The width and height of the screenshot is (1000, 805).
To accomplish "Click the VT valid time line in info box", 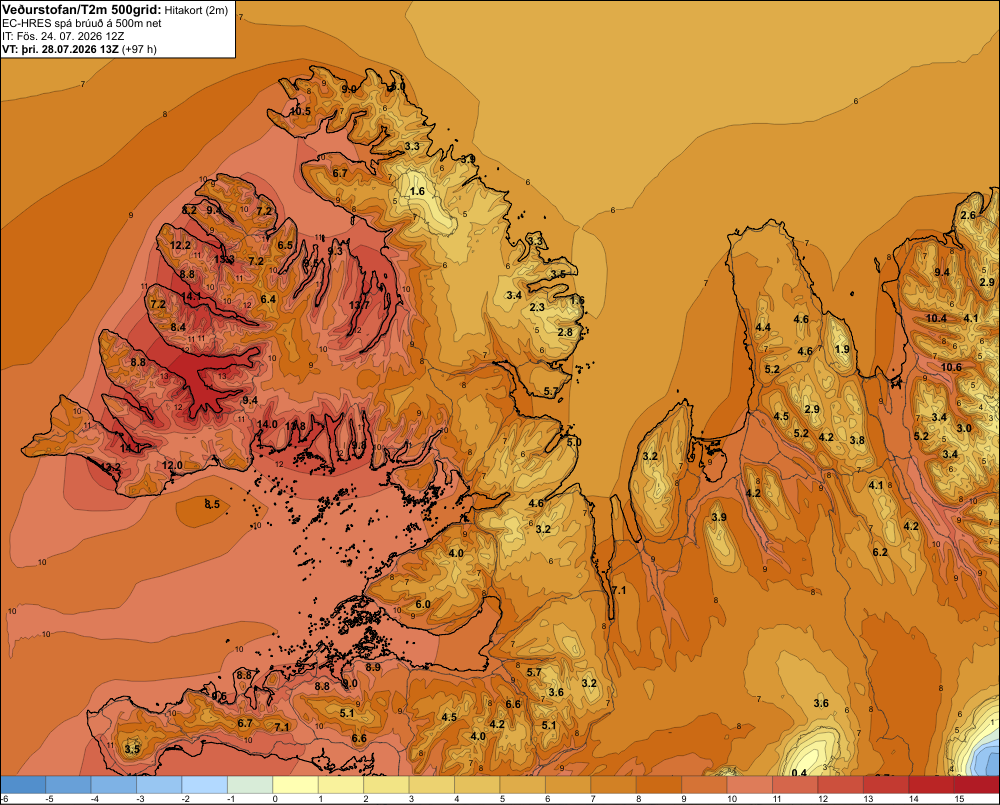I will (79, 49).
